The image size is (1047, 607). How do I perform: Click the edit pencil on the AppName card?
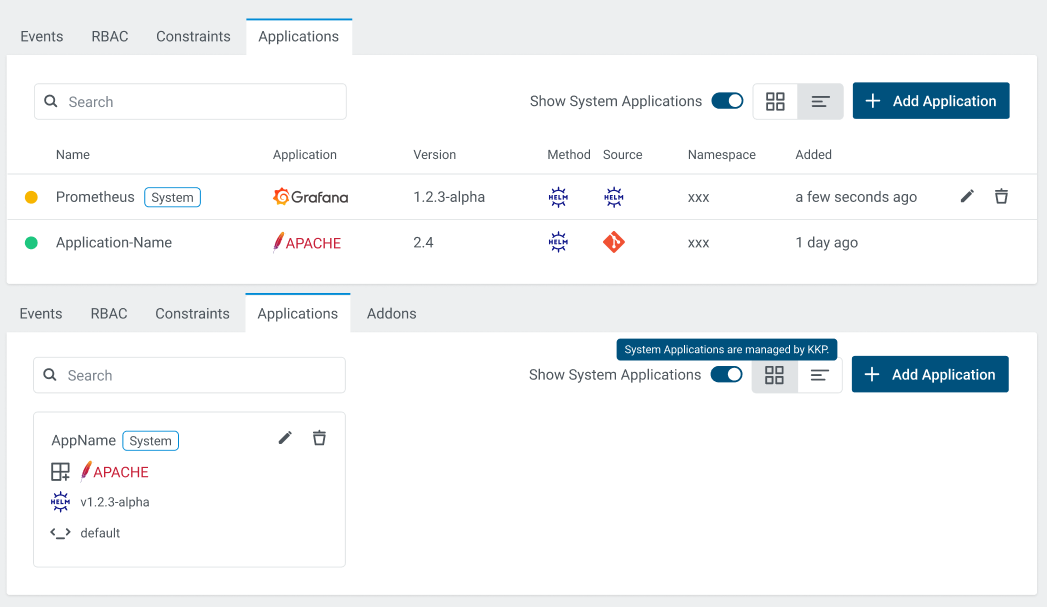point(285,438)
